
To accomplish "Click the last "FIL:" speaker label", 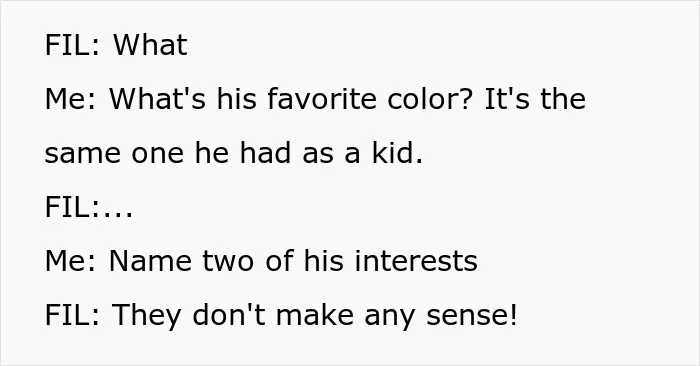I will point(72,315).
